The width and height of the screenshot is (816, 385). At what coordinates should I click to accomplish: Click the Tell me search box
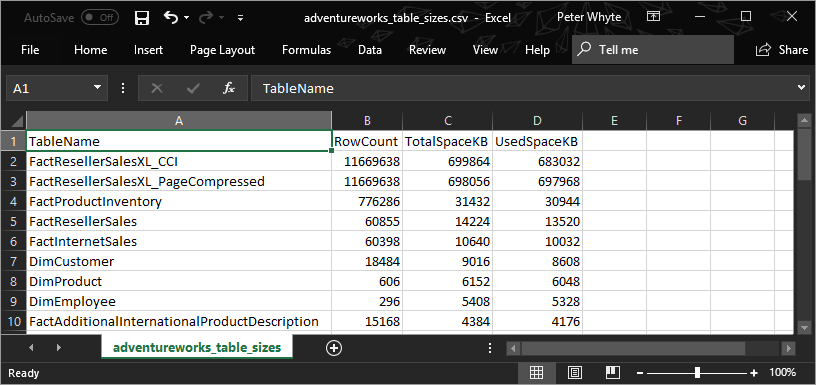pyautogui.click(x=653, y=50)
